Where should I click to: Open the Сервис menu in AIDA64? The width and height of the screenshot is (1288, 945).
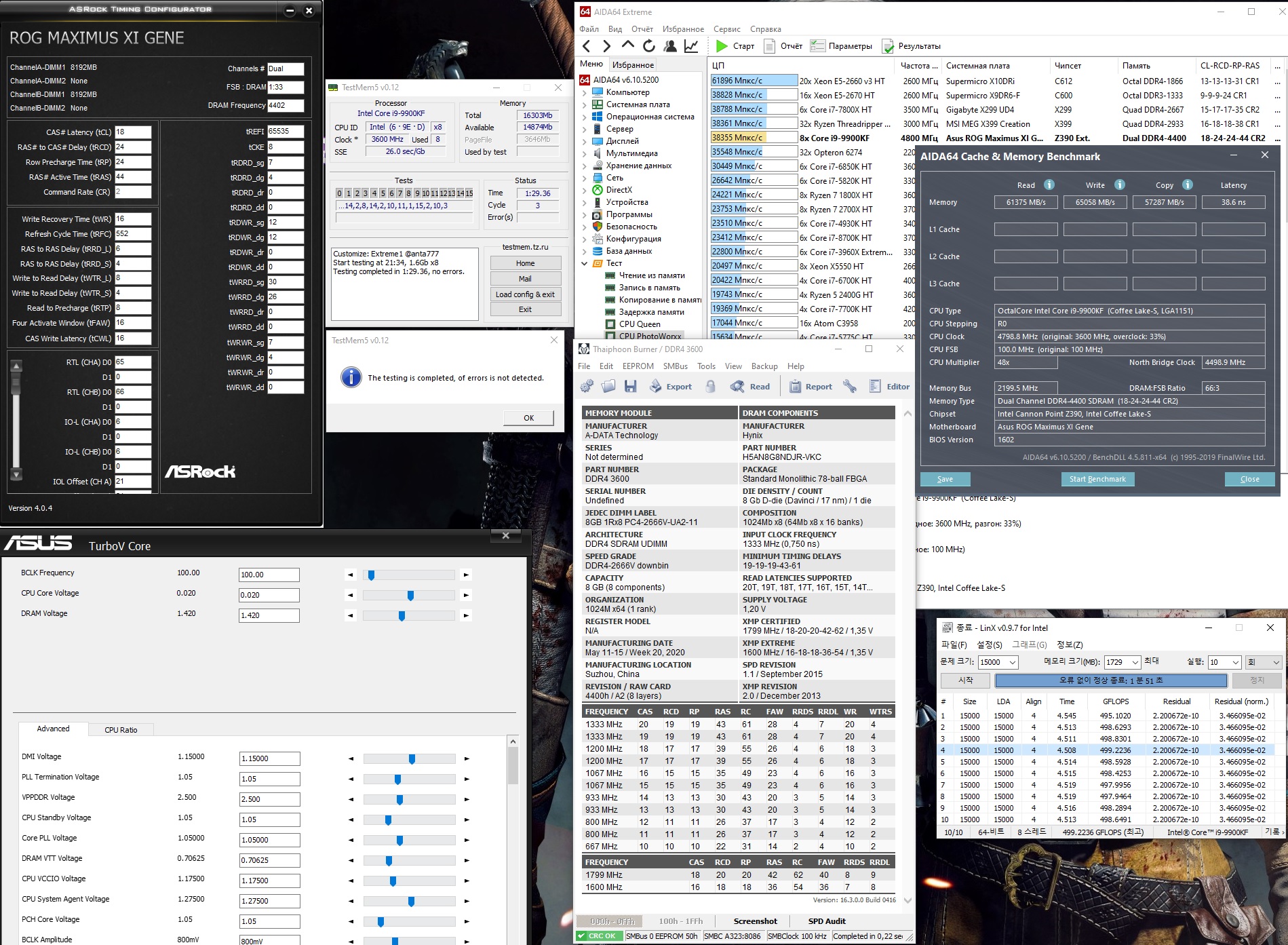727,29
